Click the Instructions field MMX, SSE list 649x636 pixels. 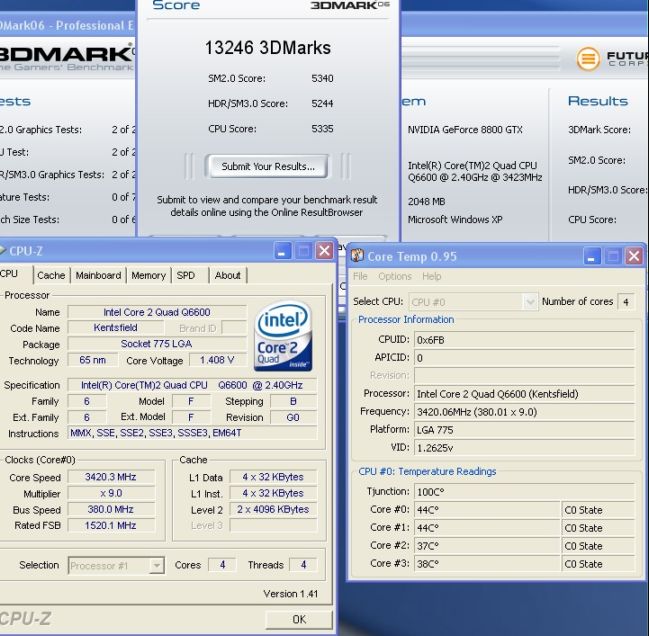click(x=192, y=433)
